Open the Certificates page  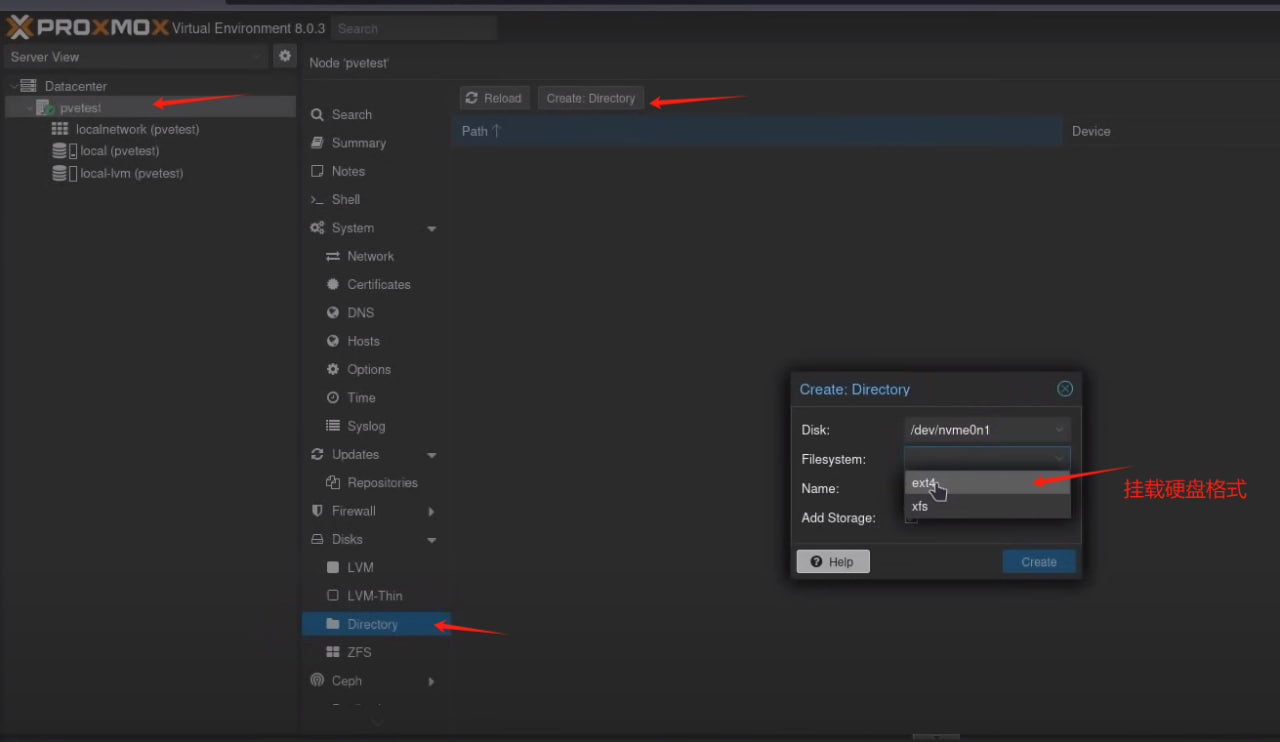coord(378,284)
